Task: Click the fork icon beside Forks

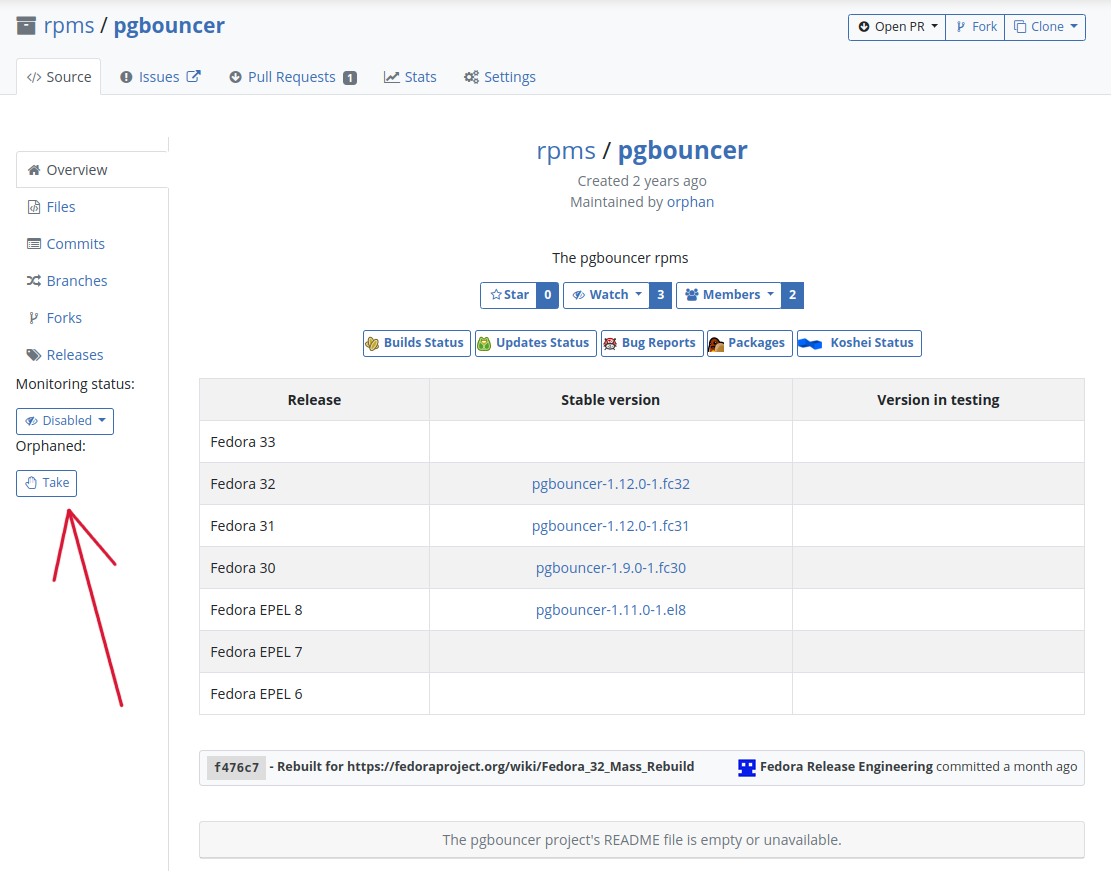Action: pyautogui.click(x=33, y=318)
